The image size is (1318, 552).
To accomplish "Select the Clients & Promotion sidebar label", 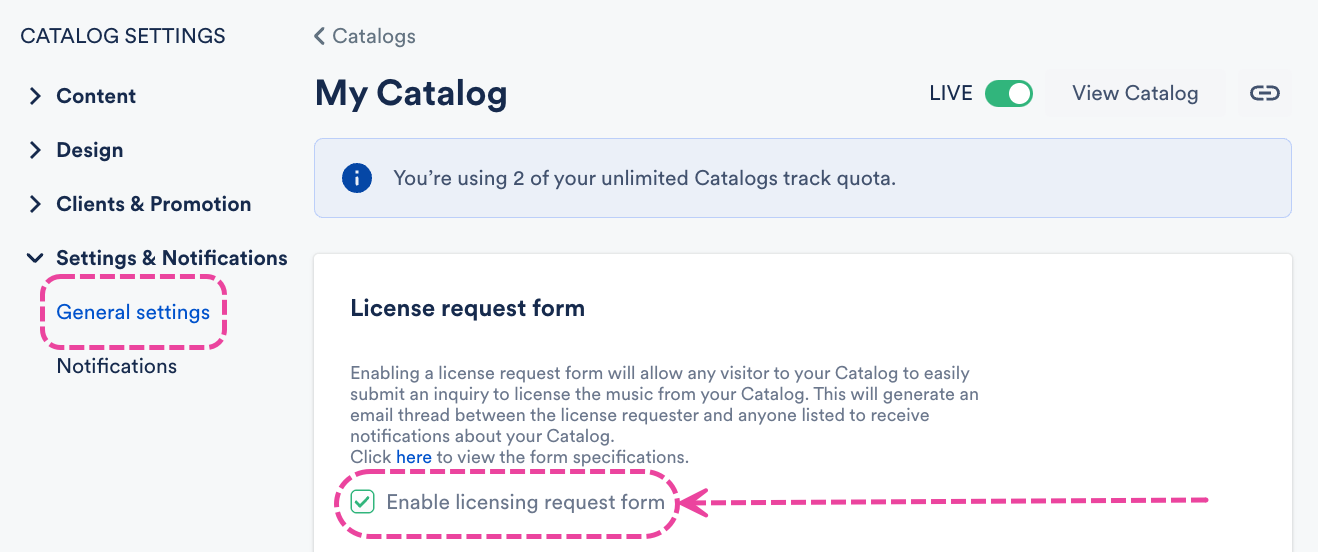I will (154, 204).
